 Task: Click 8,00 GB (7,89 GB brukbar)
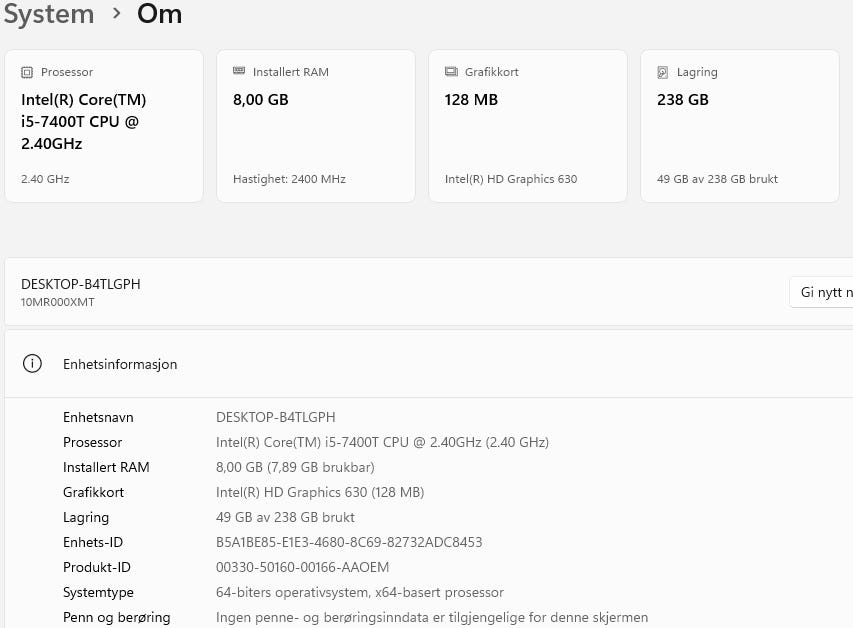(x=295, y=467)
